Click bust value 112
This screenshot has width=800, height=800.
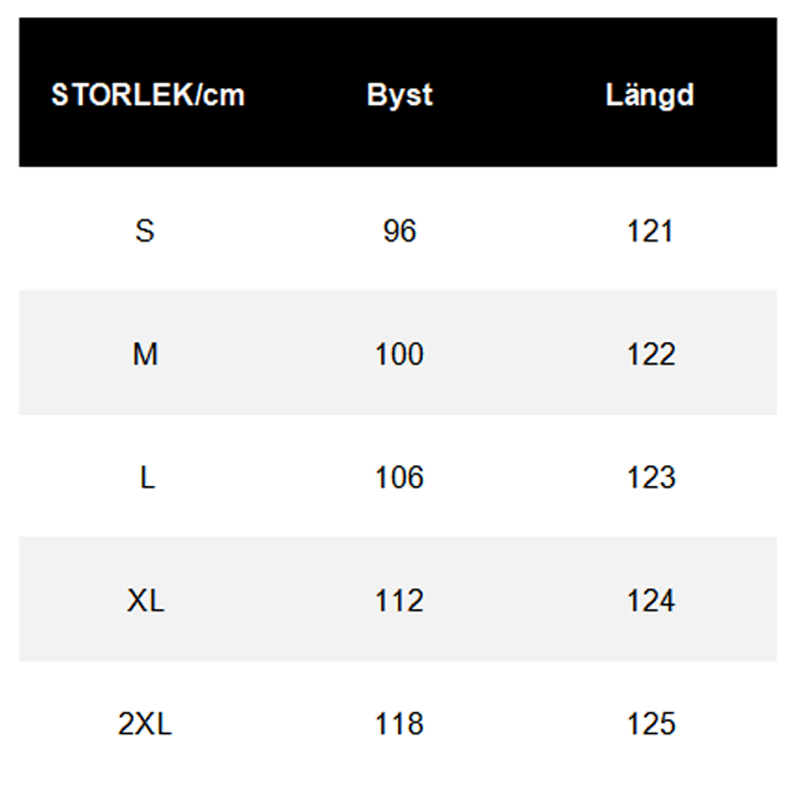pos(399,600)
